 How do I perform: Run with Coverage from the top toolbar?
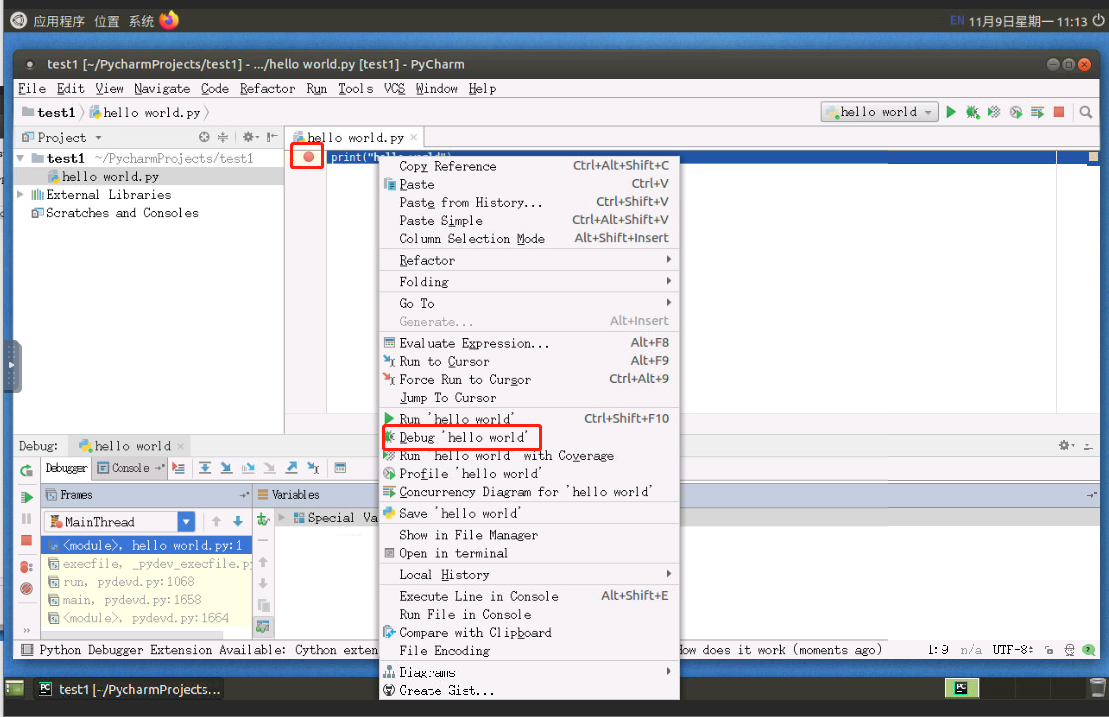(994, 112)
